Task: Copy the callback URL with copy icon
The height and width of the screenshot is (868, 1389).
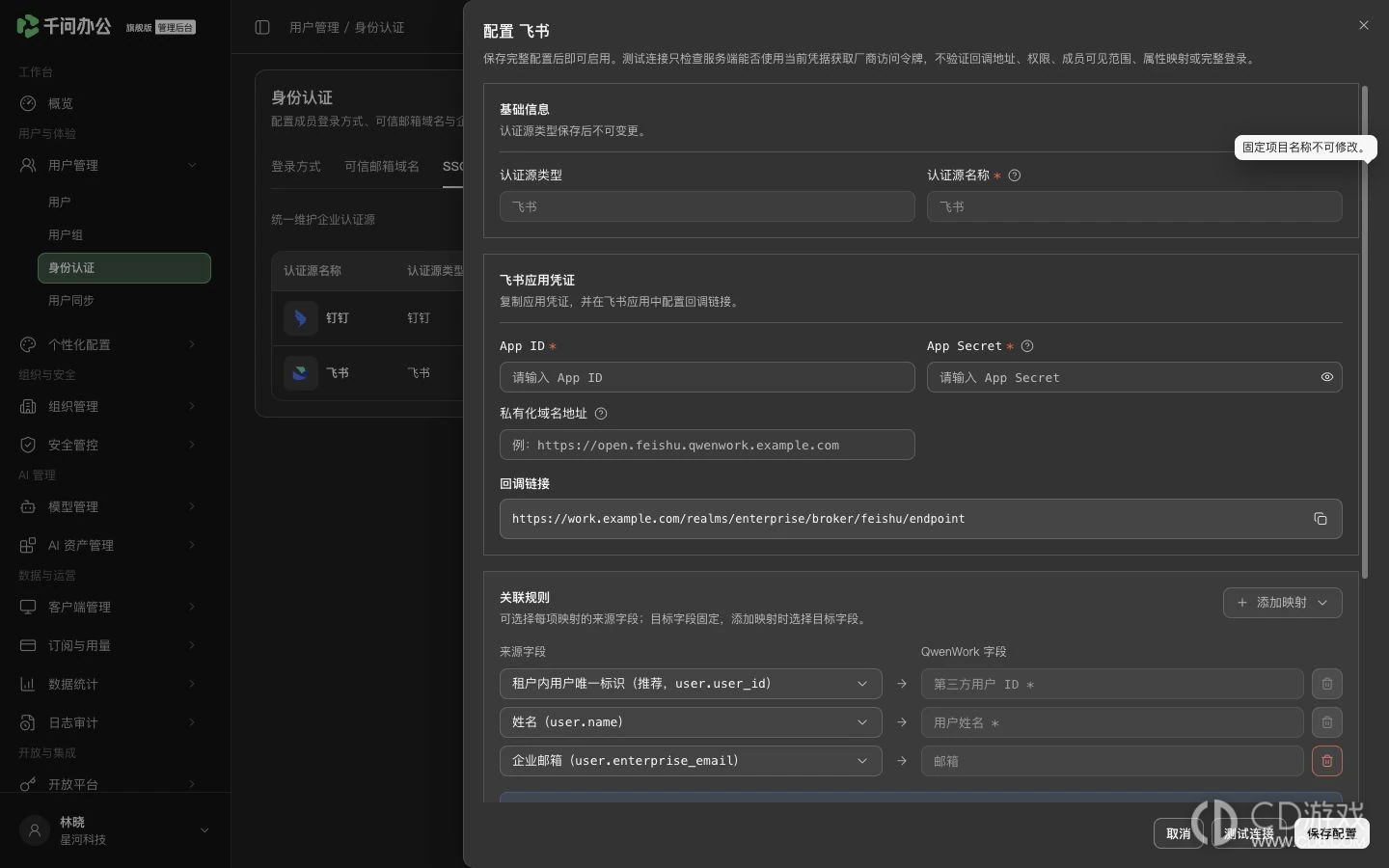Action: (1320, 519)
